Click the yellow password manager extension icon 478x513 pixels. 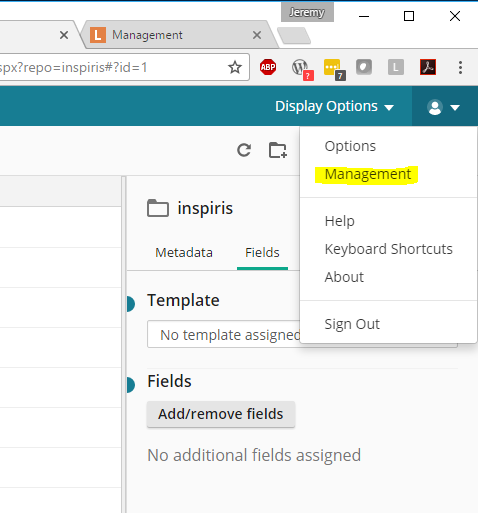click(x=334, y=69)
